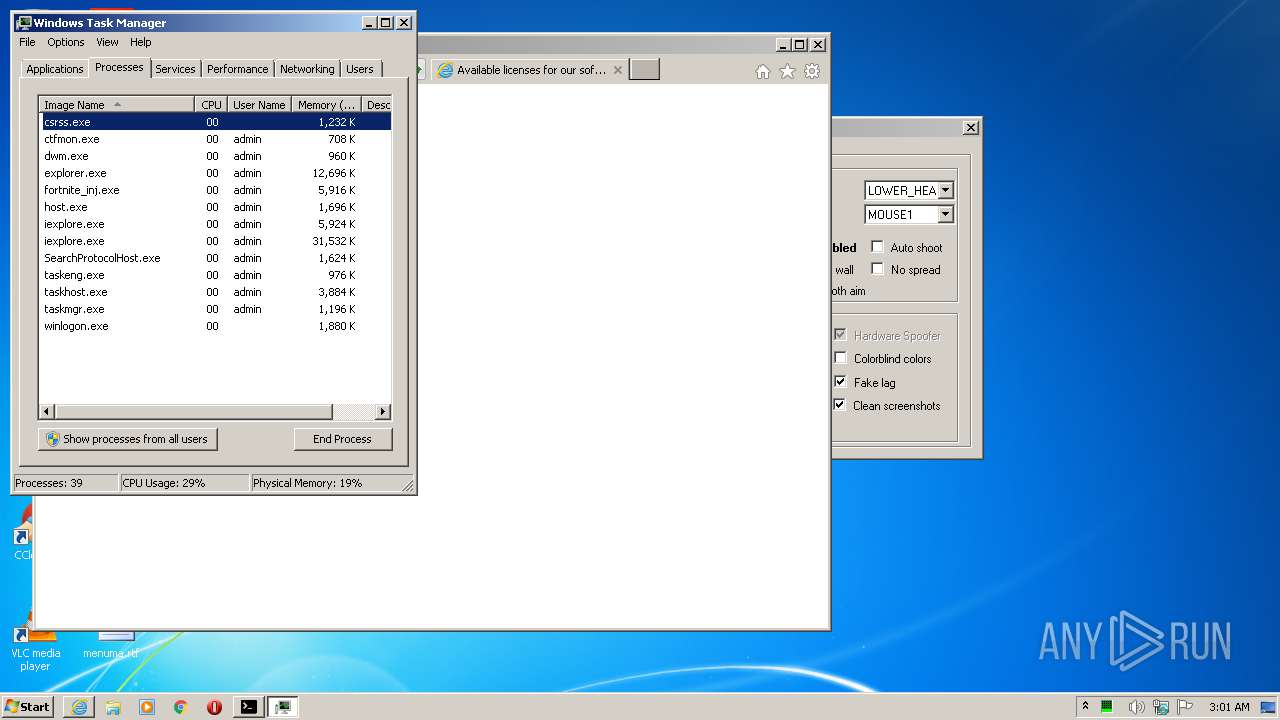
Task: Open the Options menu in Task Manager
Action: (66, 42)
